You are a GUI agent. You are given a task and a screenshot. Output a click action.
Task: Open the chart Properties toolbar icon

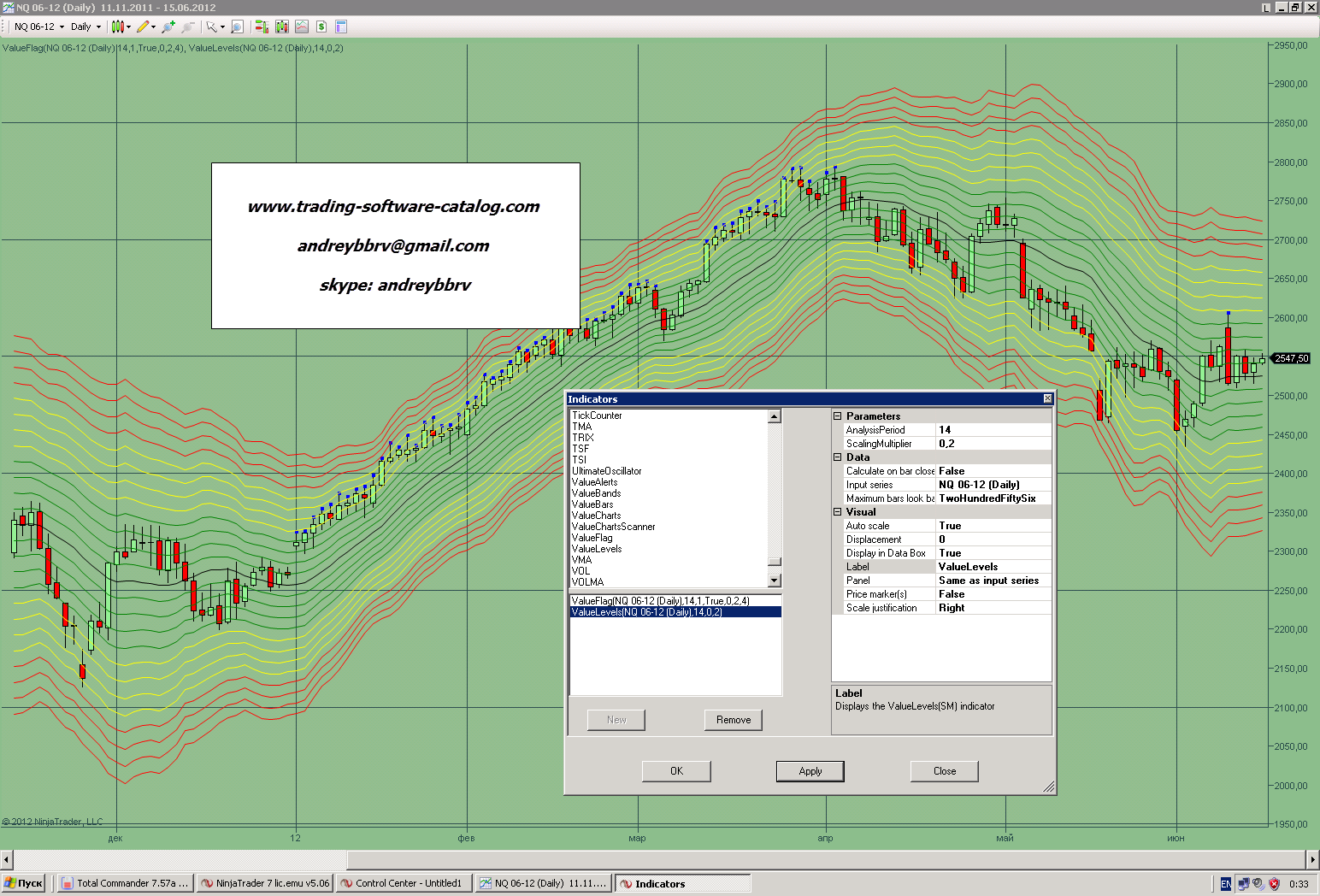(x=341, y=27)
